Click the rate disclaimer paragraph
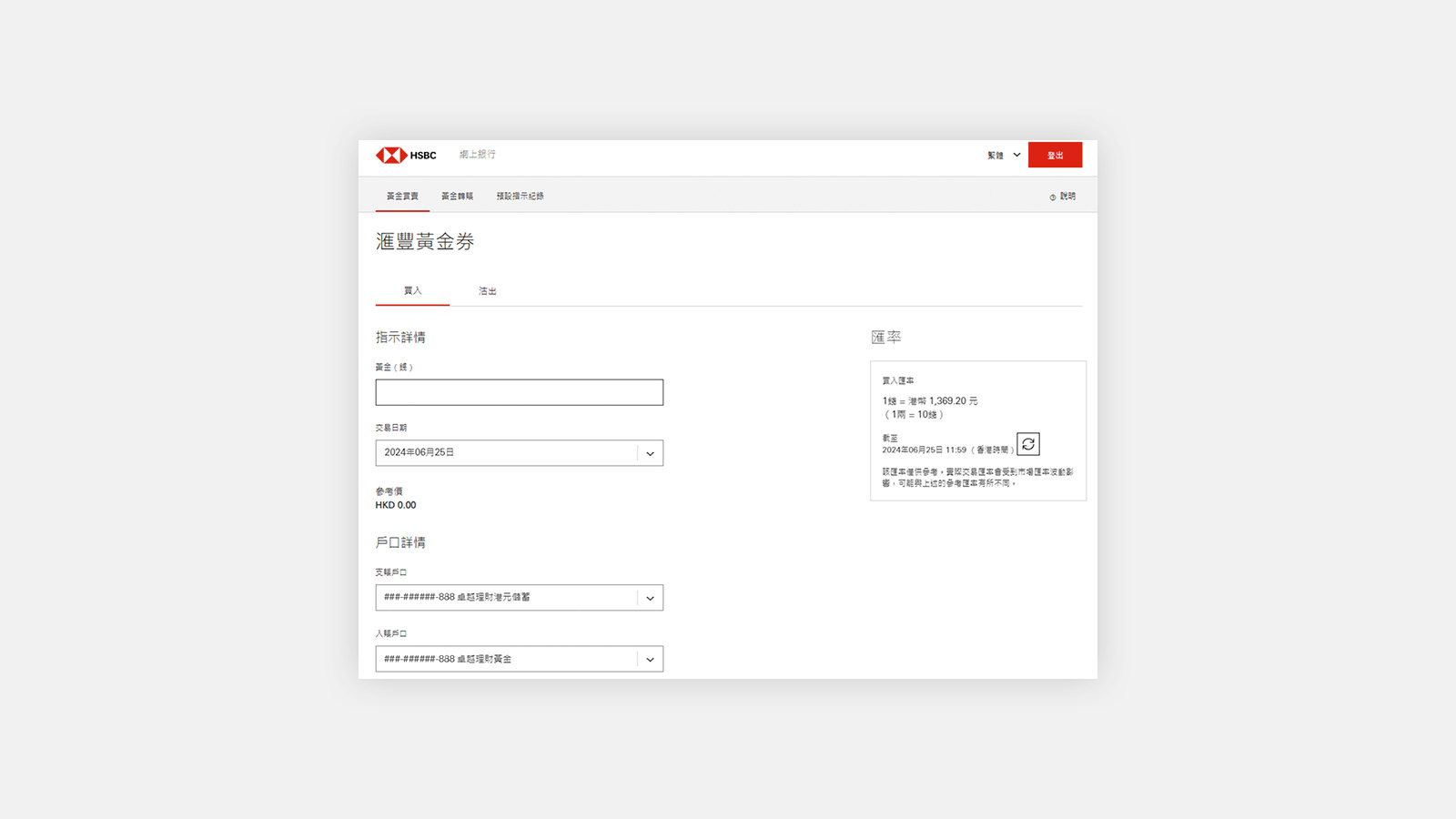Viewport: 1456px width, 819px height. 977,478
